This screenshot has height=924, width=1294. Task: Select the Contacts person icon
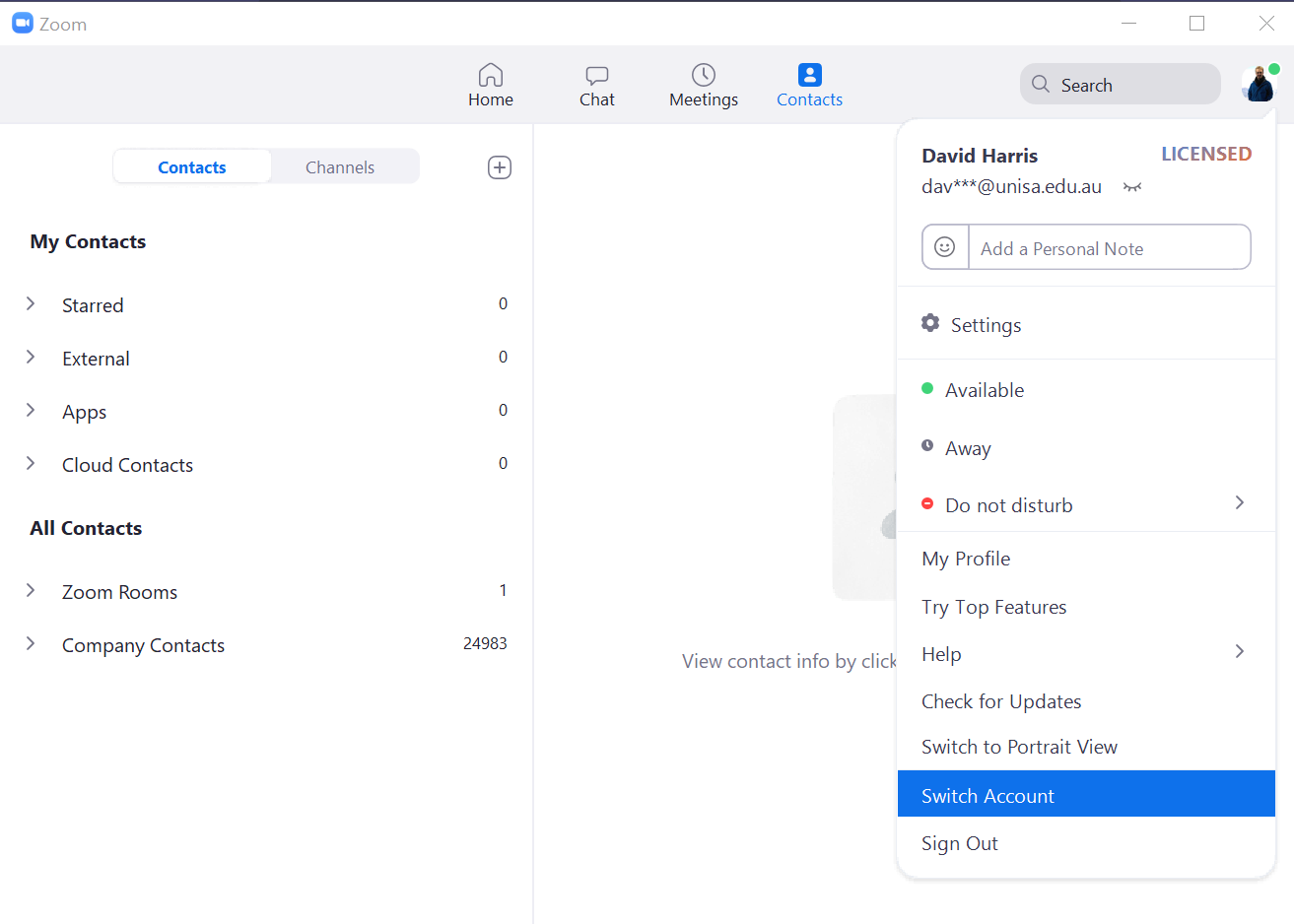809,75
